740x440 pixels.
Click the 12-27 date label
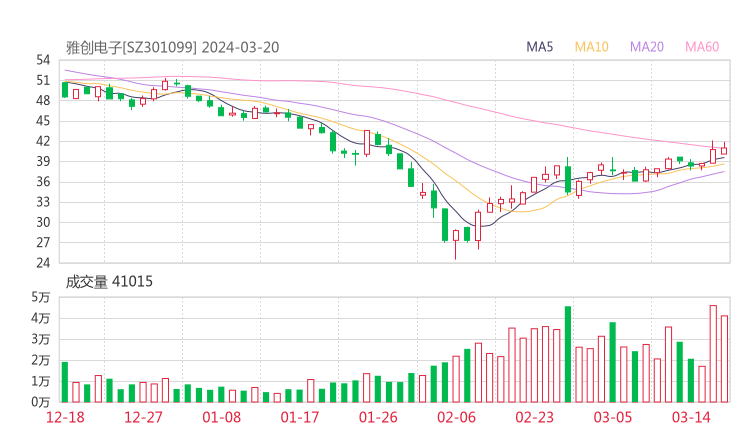pos(143,417)
